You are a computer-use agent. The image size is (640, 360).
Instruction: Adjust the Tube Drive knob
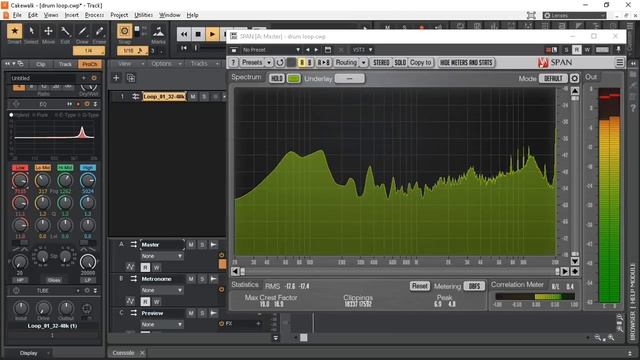coord(43,308)
